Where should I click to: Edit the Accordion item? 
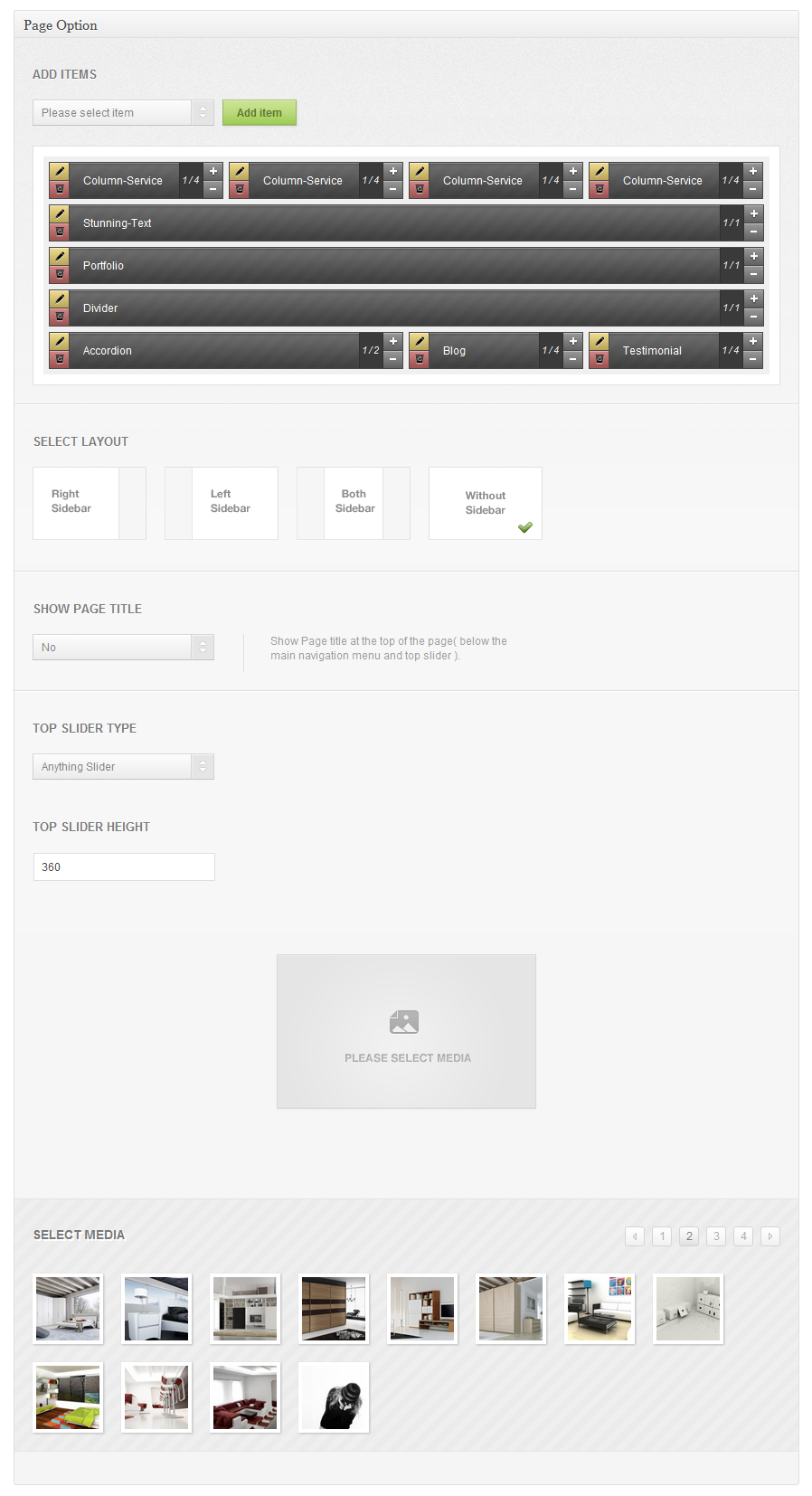(59, 341)
